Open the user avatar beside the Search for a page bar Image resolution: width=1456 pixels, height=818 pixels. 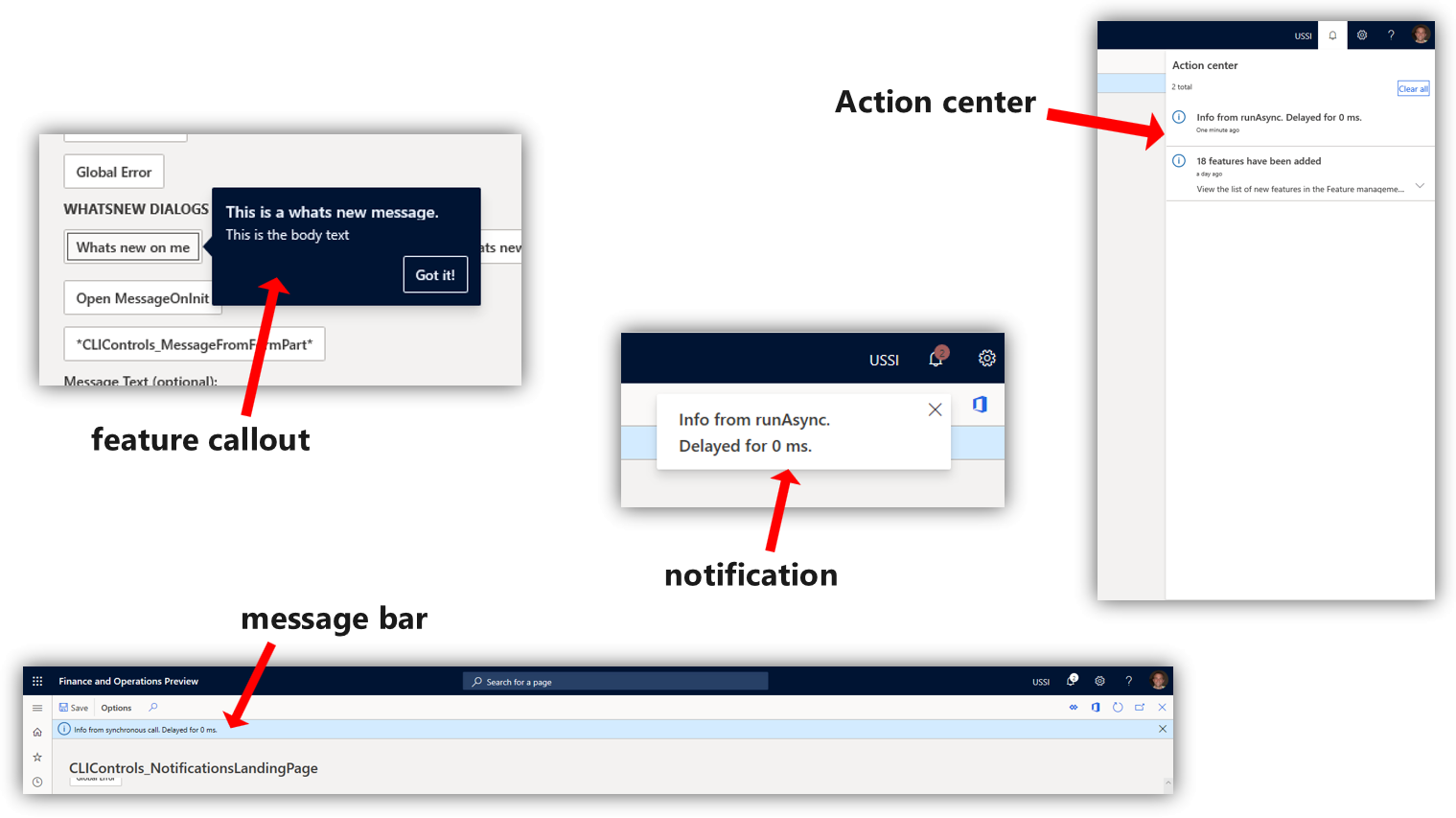tap(1159, 681)
